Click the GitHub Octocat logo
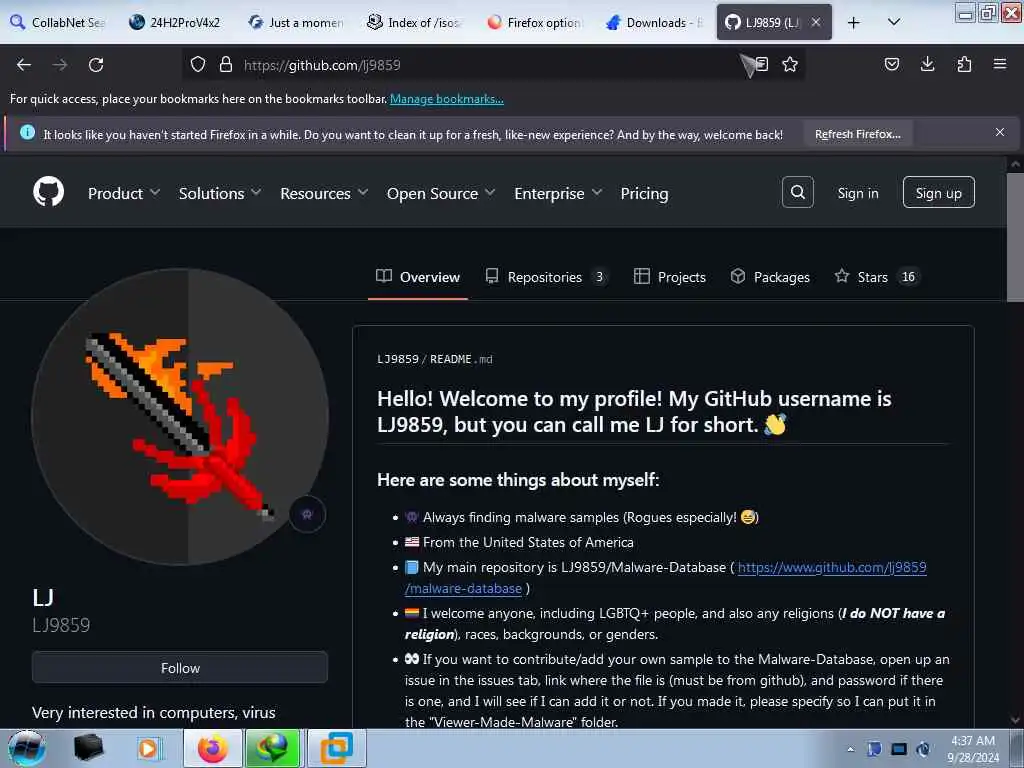The width and height of the screenshot is (1024, 768). tap(48, 192)
